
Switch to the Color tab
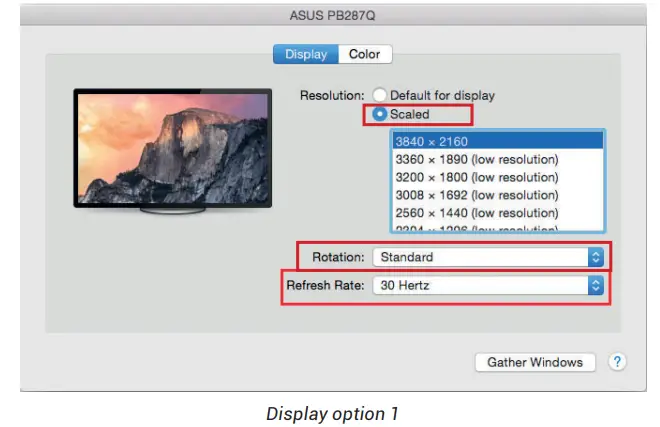[364, 55]
